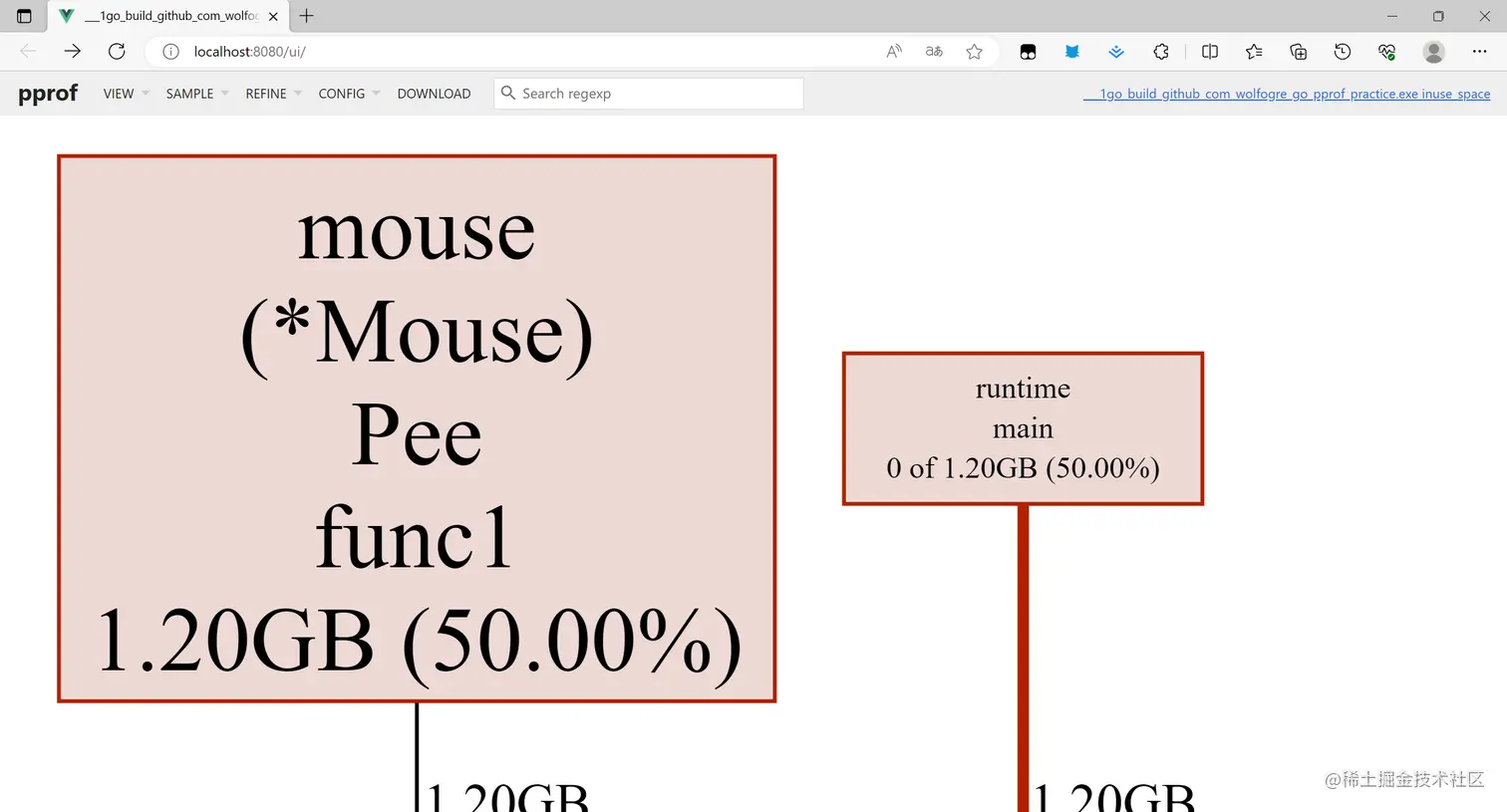1507x812 pixels.
Task: Close the browser window
Action: coord(1484,16)
